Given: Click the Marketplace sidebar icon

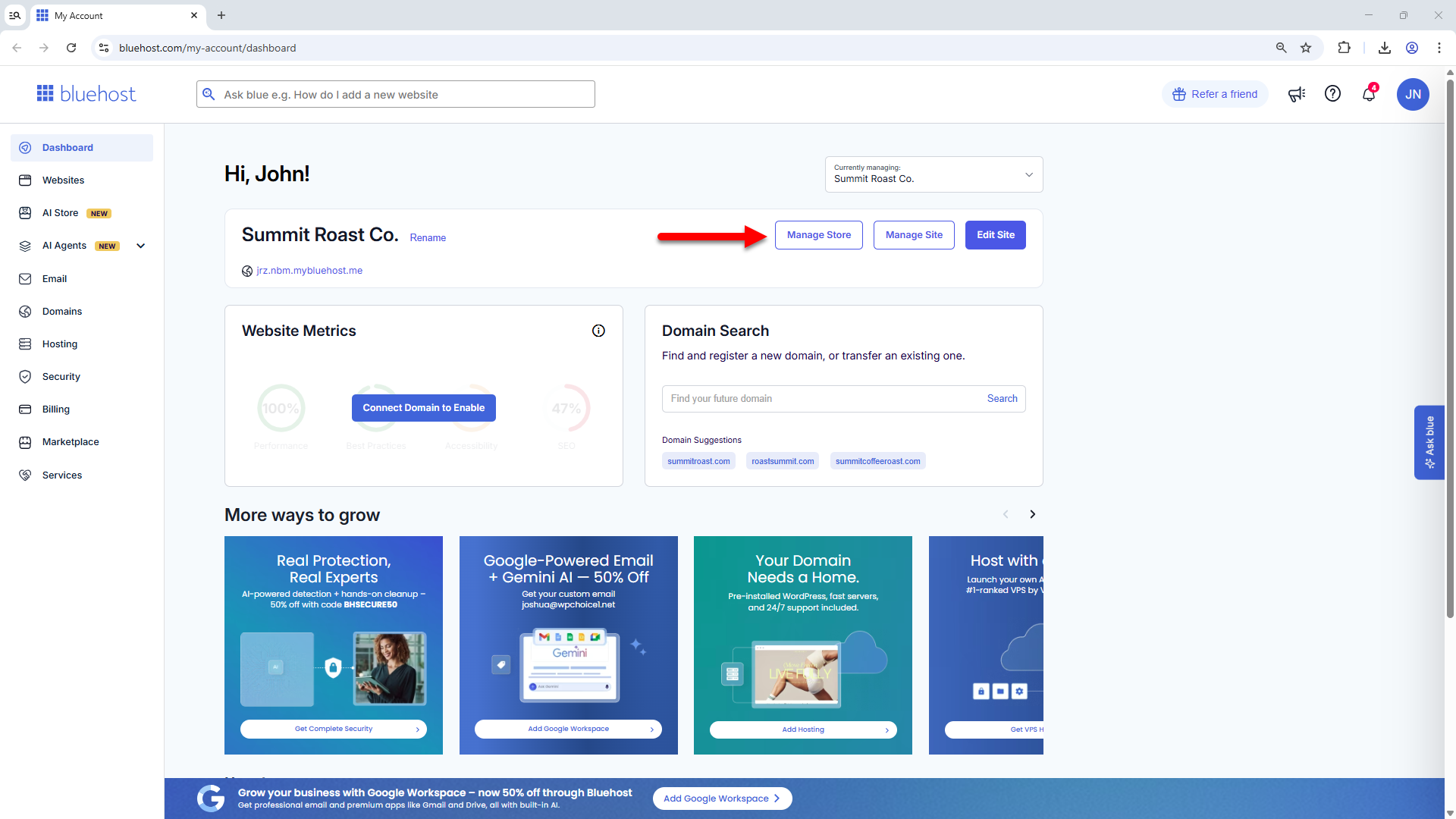Looking at the screenshot, I should point(25,442).
